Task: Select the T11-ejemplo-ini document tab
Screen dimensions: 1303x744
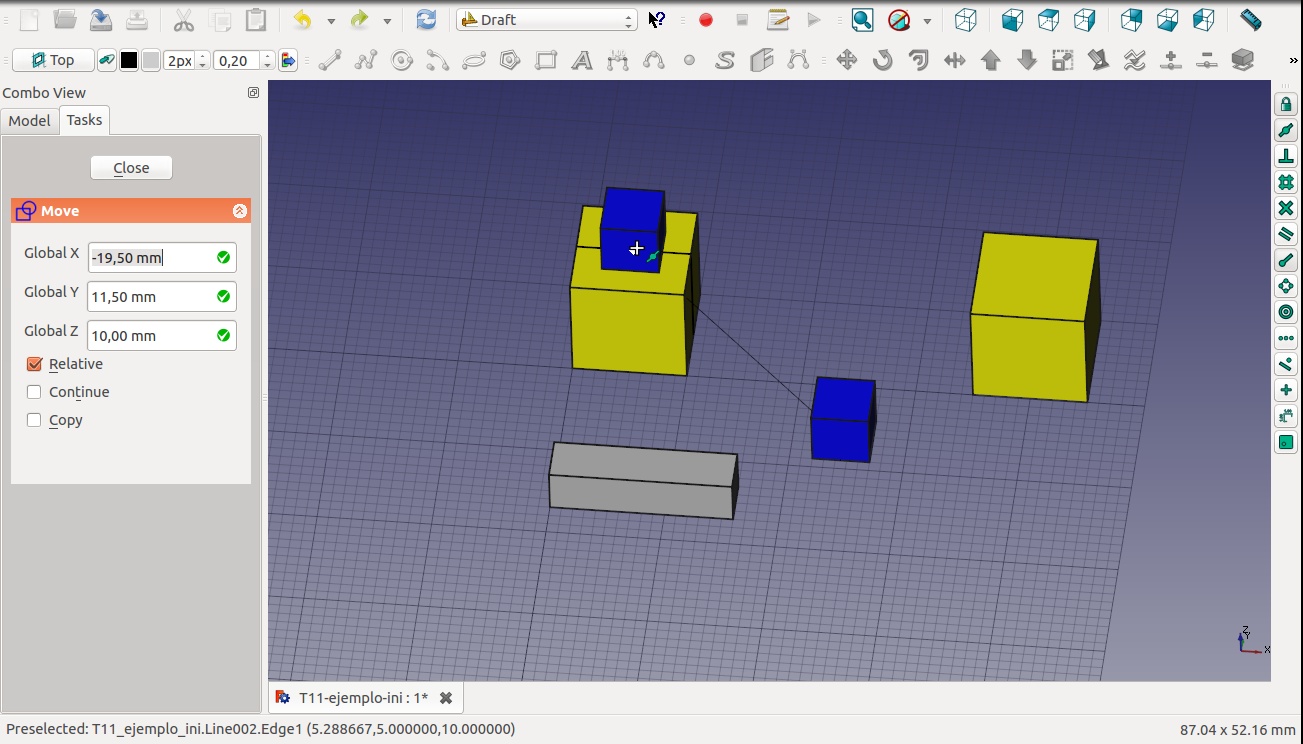Action: pyautogui.click(x=362, y=698)
